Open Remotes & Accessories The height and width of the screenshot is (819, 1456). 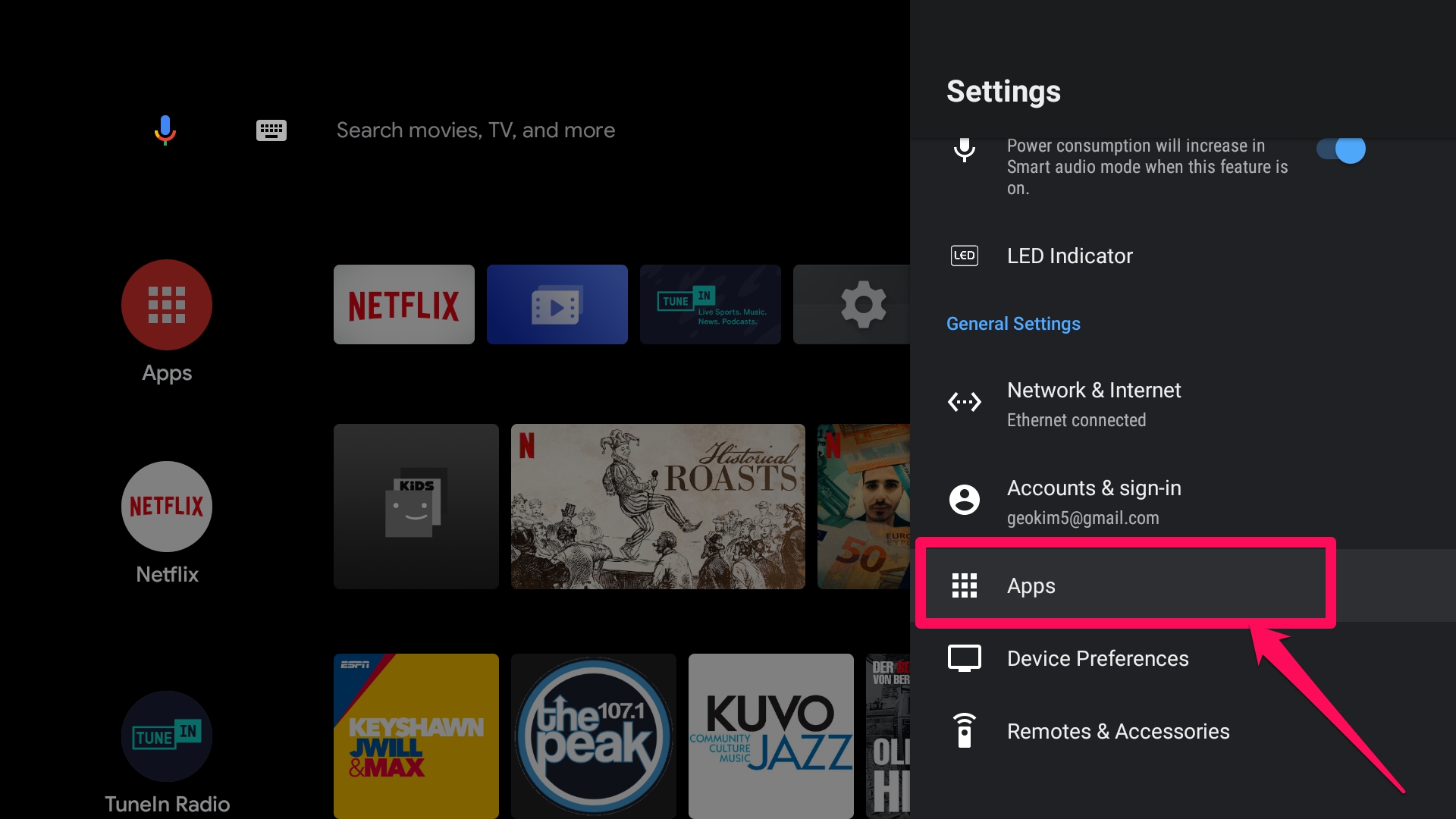coord(1183,731)
